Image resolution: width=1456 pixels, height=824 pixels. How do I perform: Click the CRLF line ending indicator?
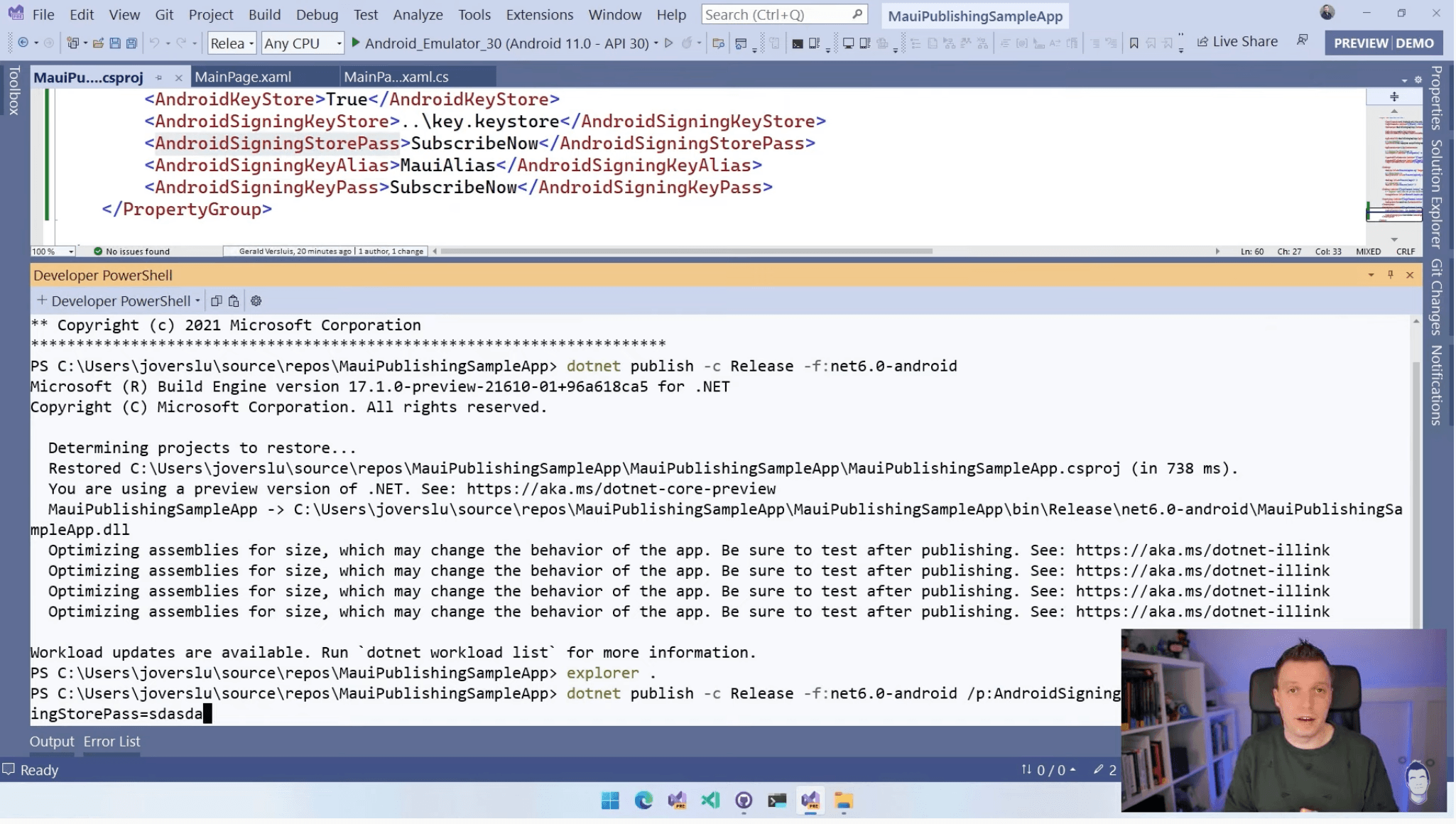1405,251
